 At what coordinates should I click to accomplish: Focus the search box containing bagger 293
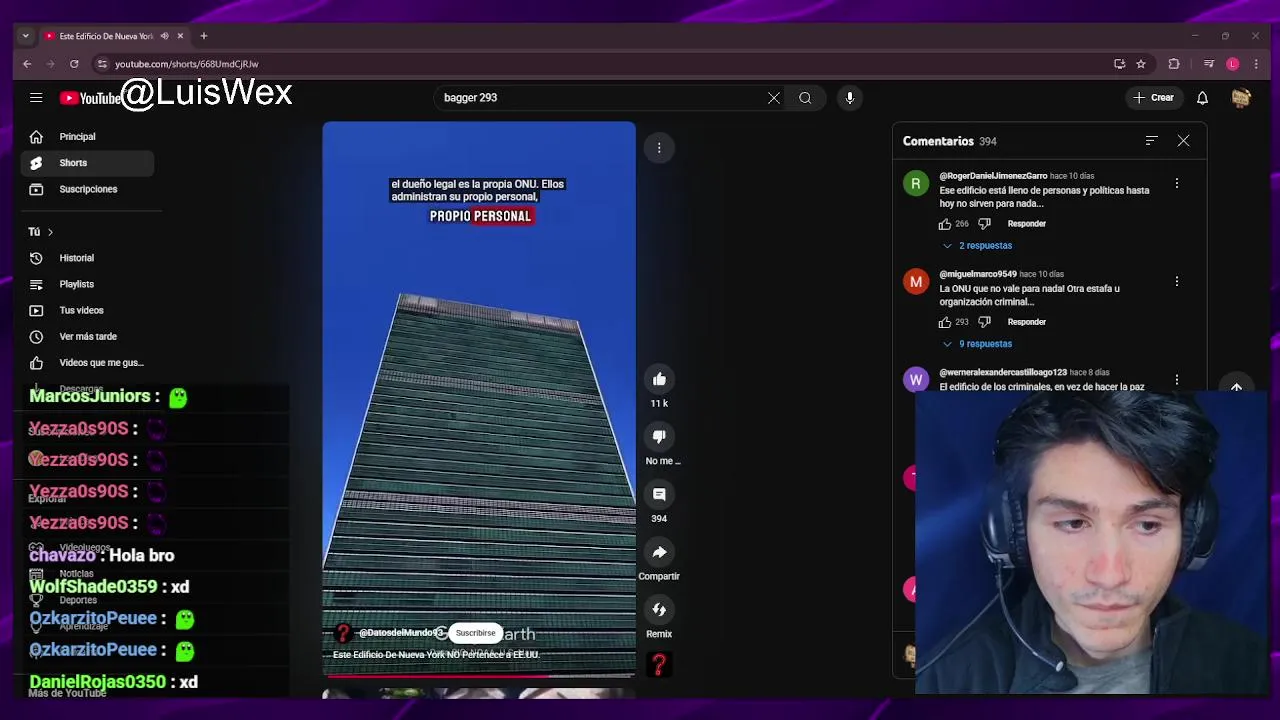[600, 98]
